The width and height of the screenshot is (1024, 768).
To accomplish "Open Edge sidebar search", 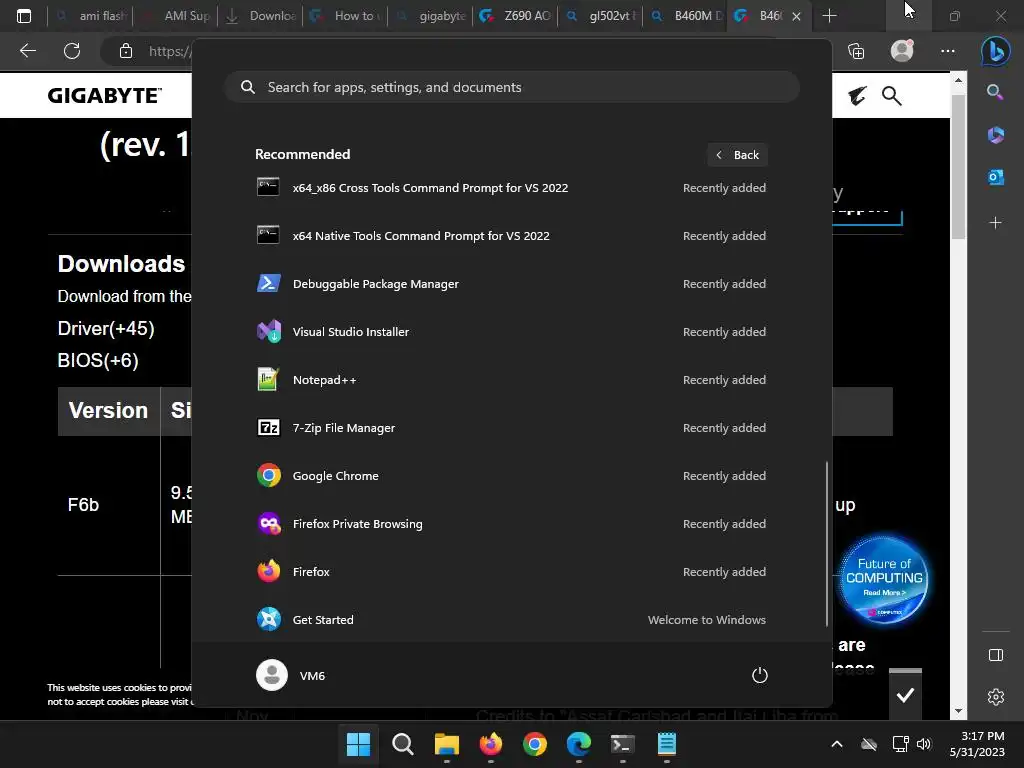I will (995, 92).
